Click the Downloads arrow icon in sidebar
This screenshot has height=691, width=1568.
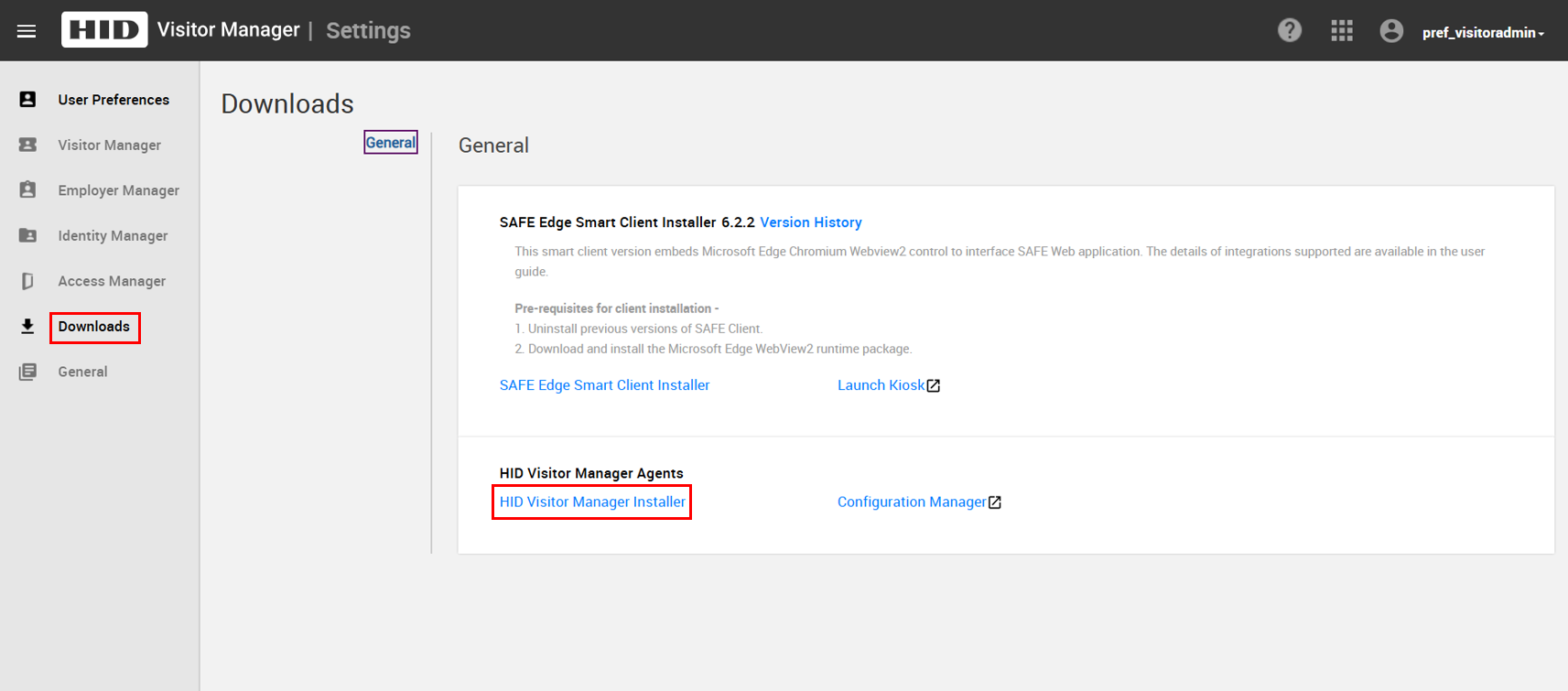(28, 327)
